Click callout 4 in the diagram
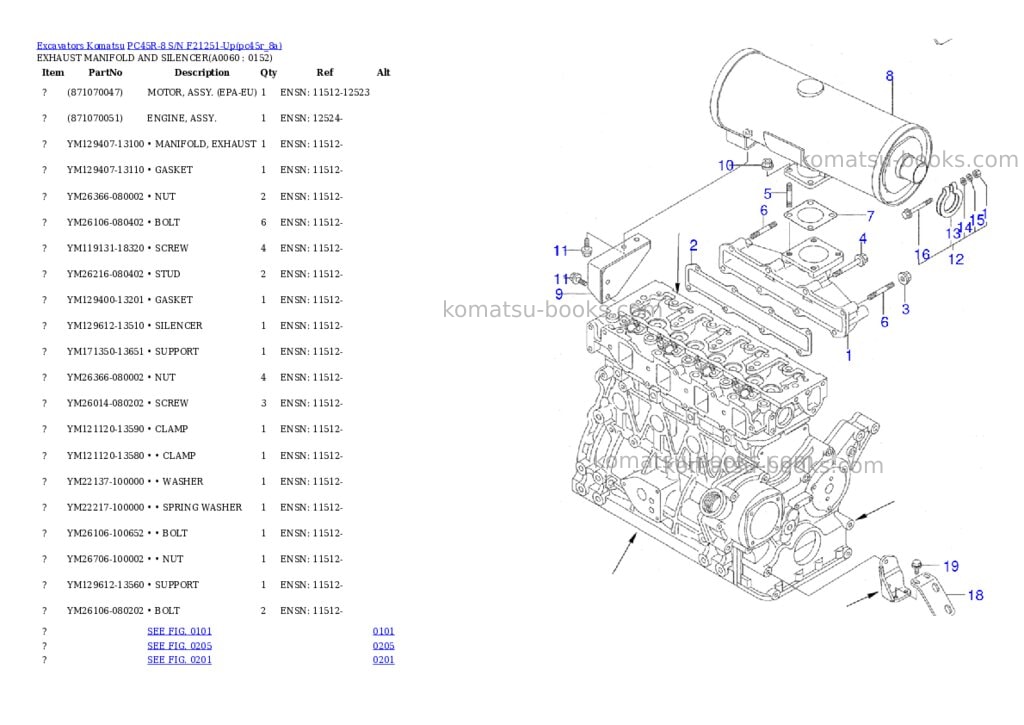The height and width of the screenshot is (725, 1024). point(863,238)
